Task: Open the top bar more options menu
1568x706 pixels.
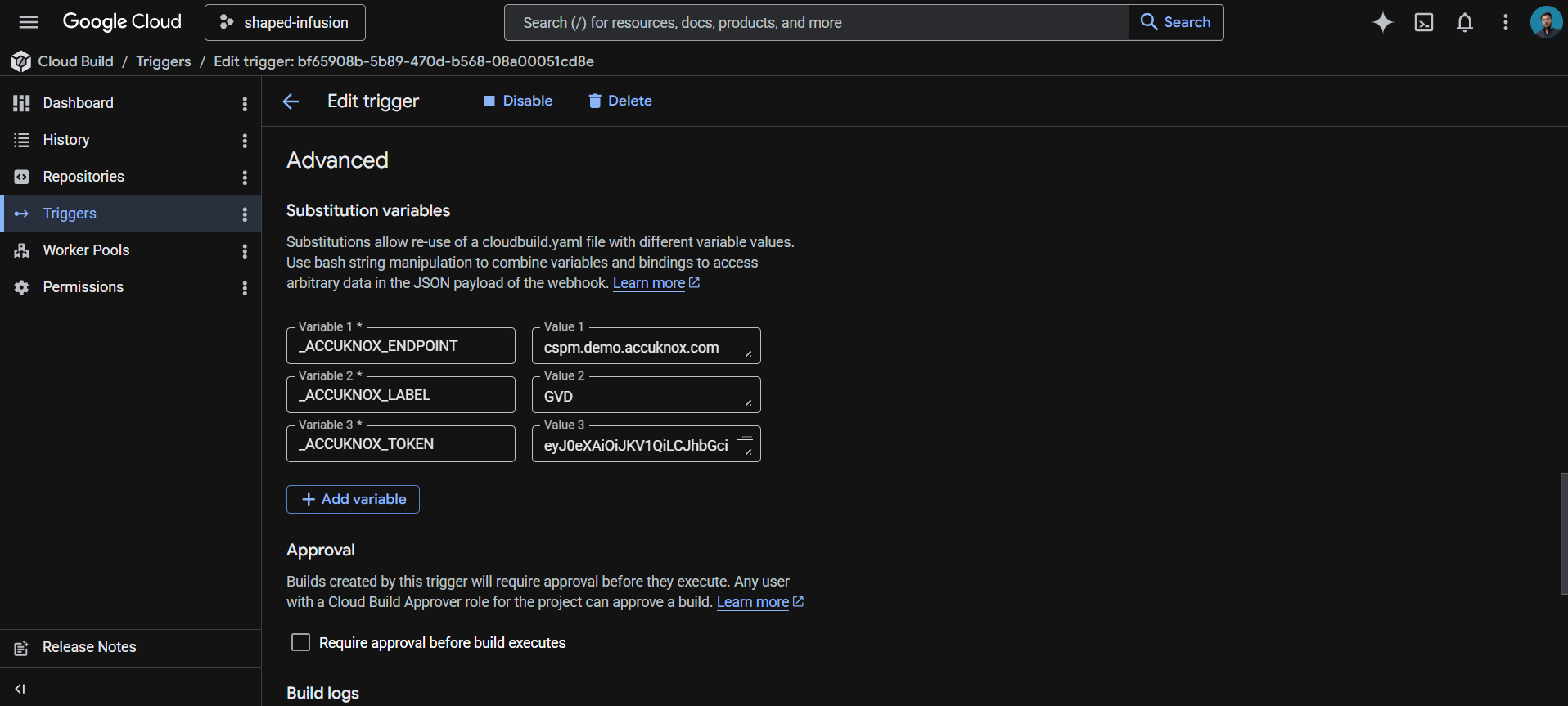Action: 1506,22
